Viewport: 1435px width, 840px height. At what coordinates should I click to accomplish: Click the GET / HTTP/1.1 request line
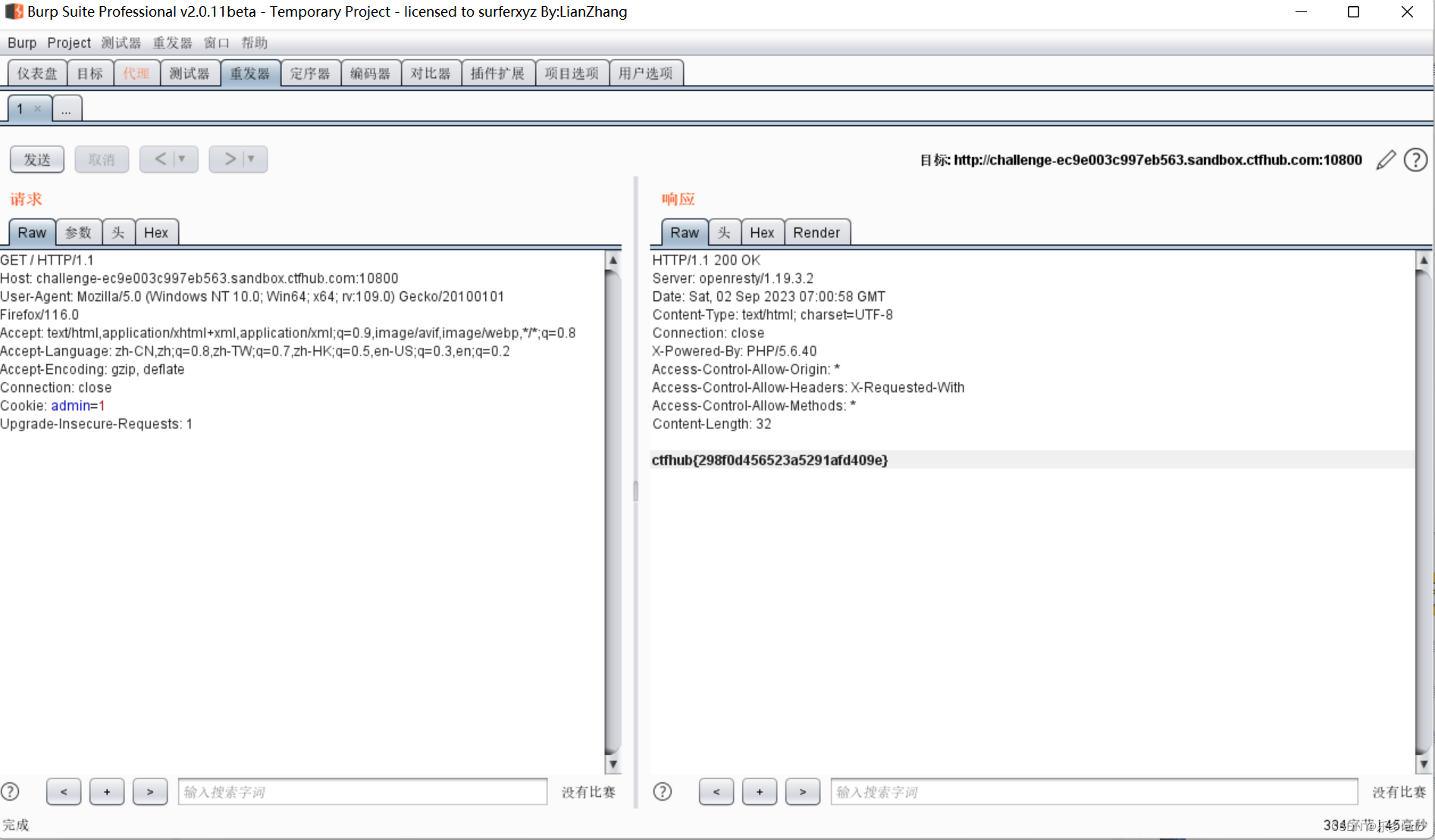[47, 260]
